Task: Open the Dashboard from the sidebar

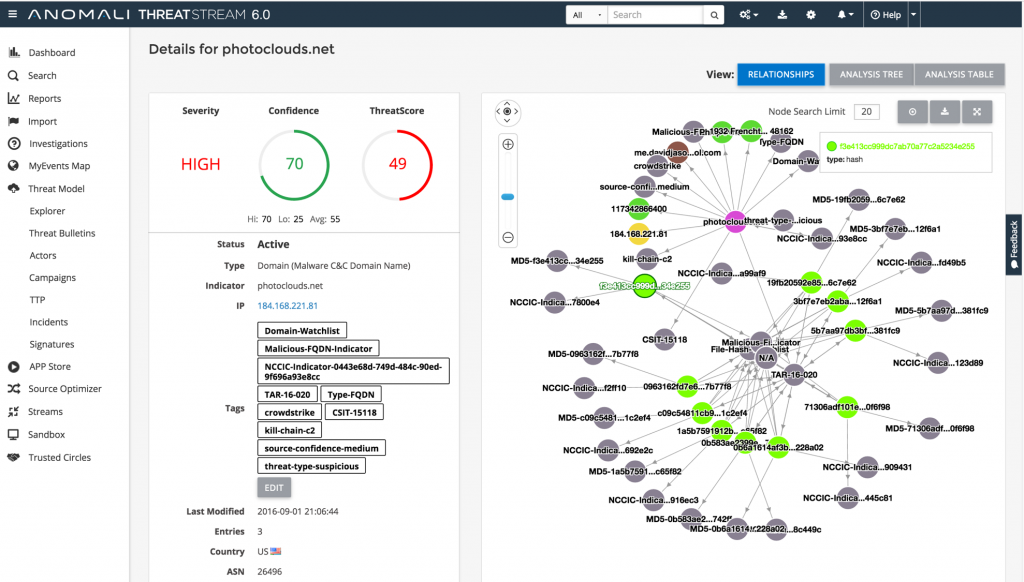Action: [x=47, y=52]
